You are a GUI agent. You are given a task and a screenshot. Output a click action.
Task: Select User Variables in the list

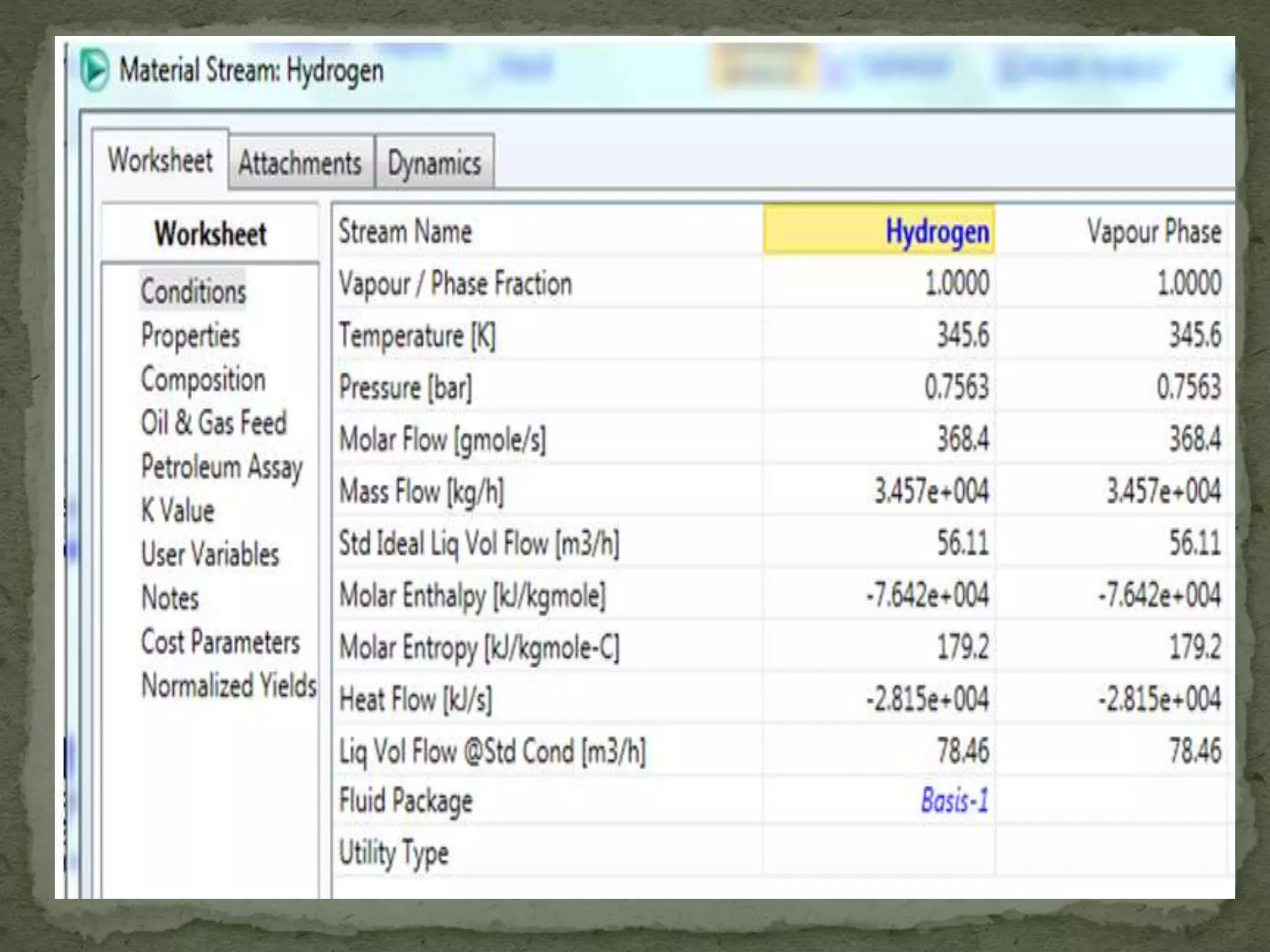pos(210,554)
